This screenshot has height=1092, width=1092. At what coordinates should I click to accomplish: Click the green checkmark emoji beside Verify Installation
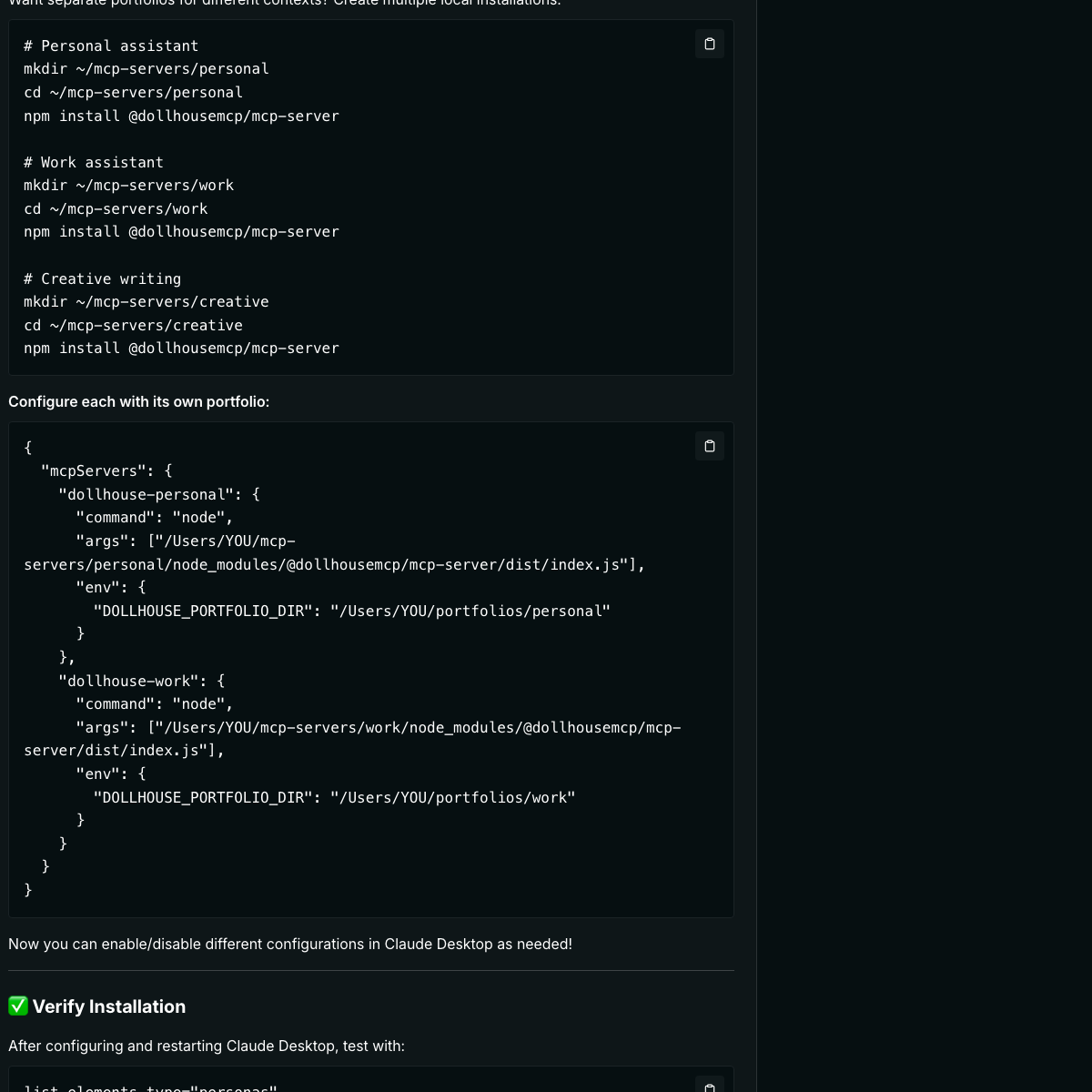[x=18, y=1006]
